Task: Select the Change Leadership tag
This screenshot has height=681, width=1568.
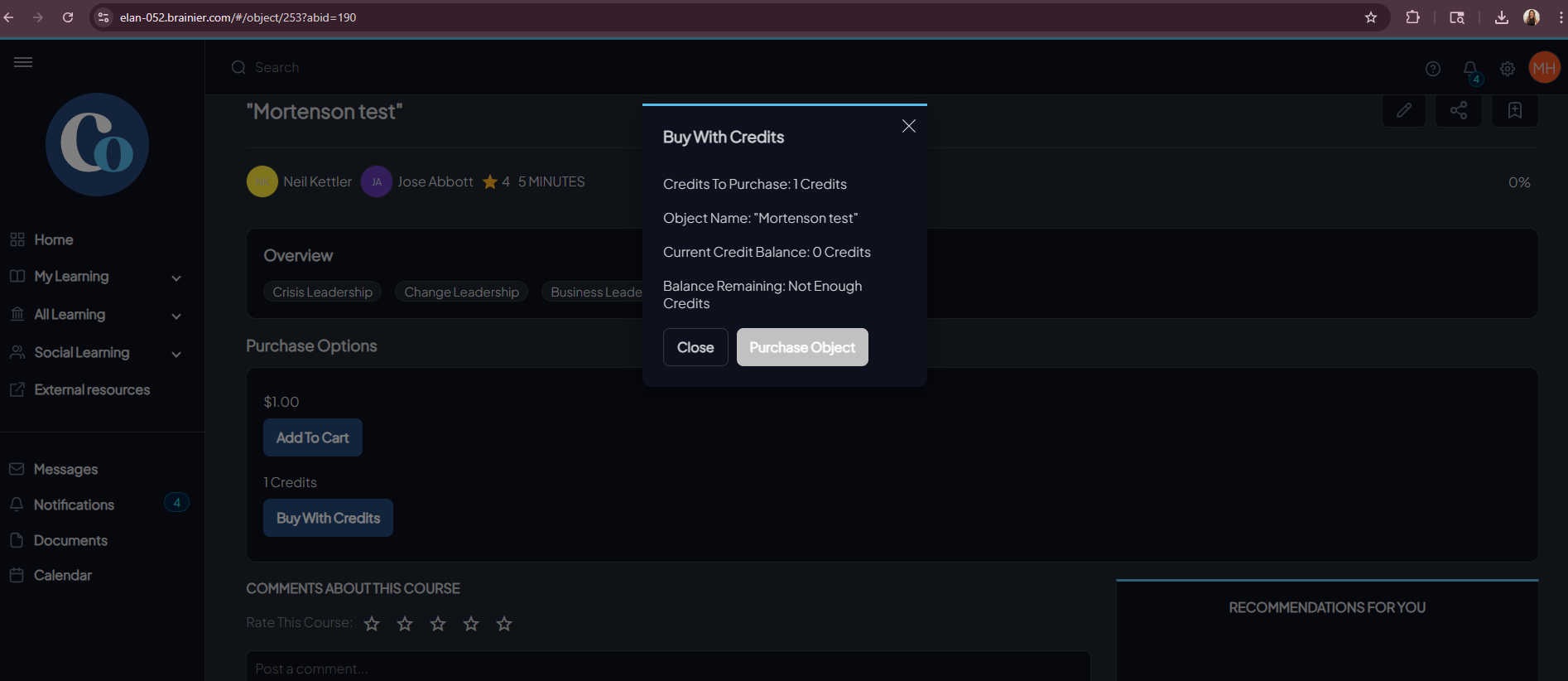Action: 462,292
